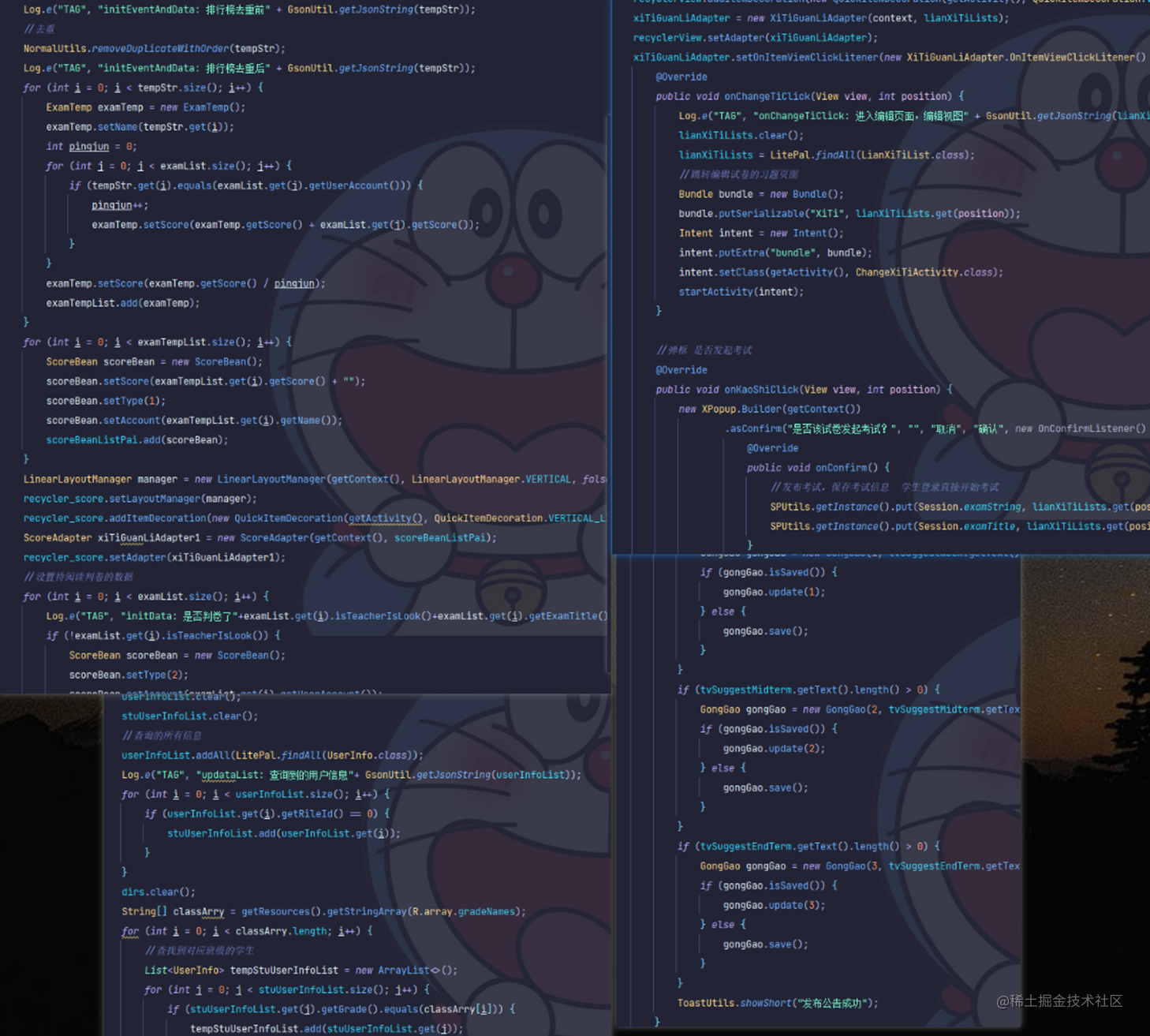Image resolution: width=1150 pixels, height=1036 pixels.
Task: Click "recyclerView.setAdapter(xiTiGuanLiAdapter);" line
Action: (x=756, y=37)
